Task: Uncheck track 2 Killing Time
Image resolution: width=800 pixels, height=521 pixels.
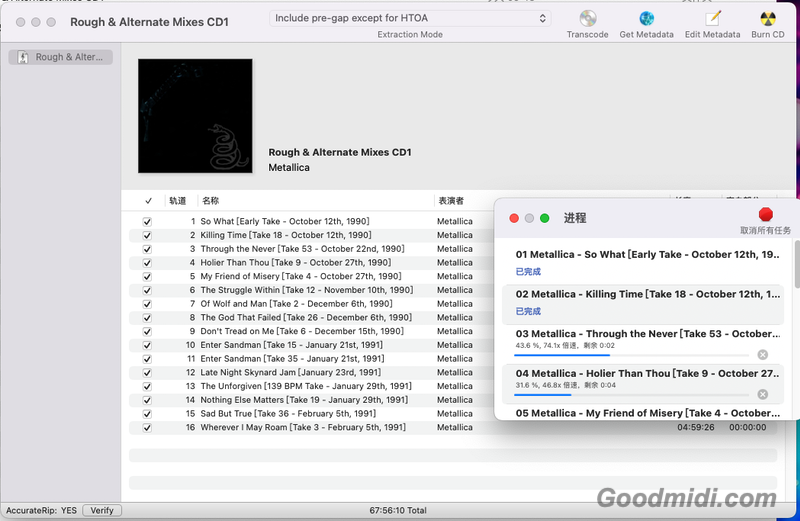Action: point(147,235)
